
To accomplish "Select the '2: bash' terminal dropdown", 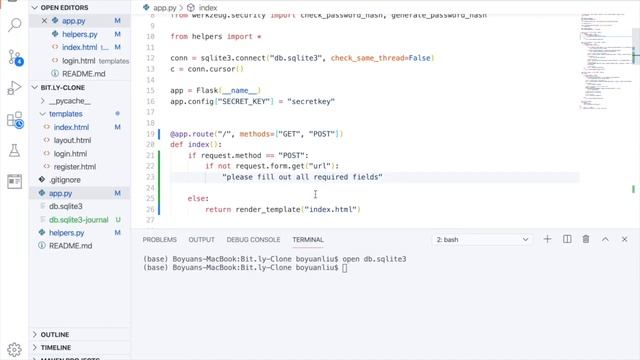I will click(x=482, y=240).
